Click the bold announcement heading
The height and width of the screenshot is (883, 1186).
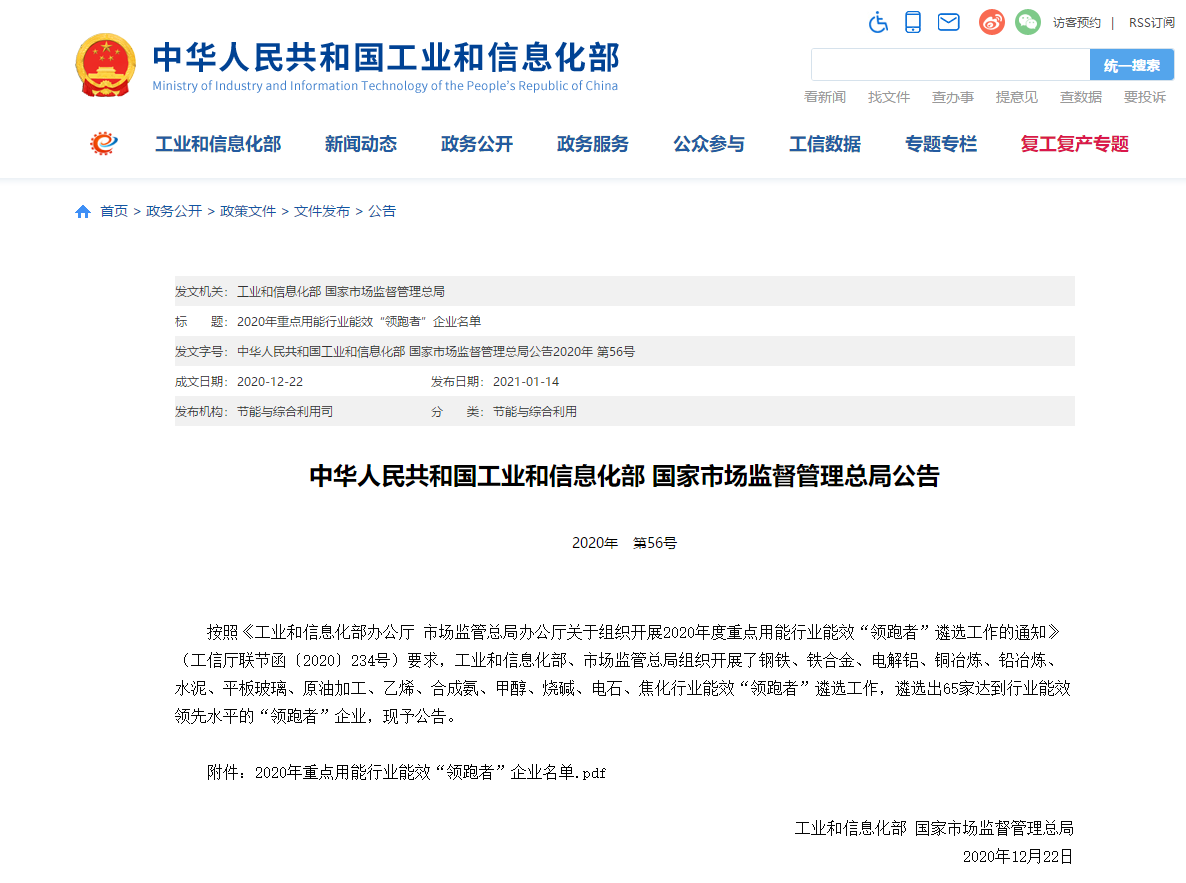click(625, 476)
